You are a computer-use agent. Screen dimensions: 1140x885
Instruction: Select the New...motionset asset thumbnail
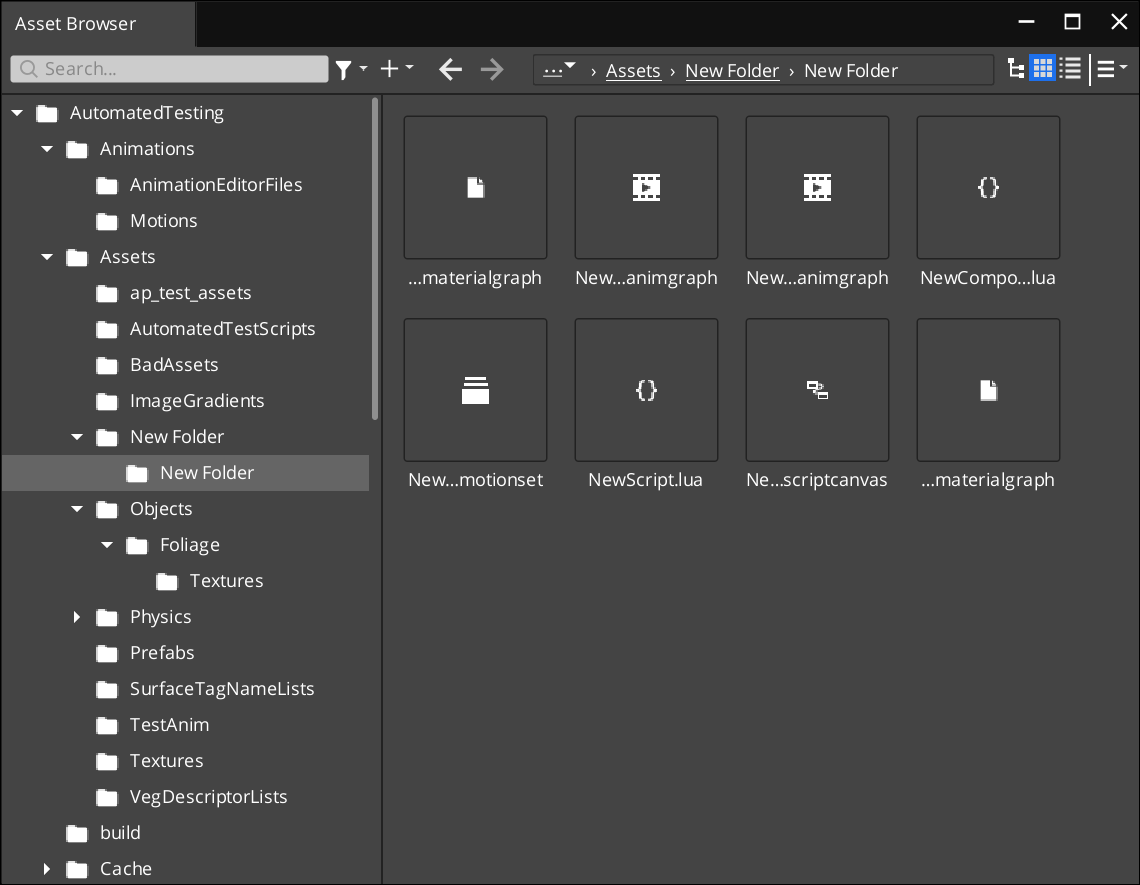click(475, 390)
